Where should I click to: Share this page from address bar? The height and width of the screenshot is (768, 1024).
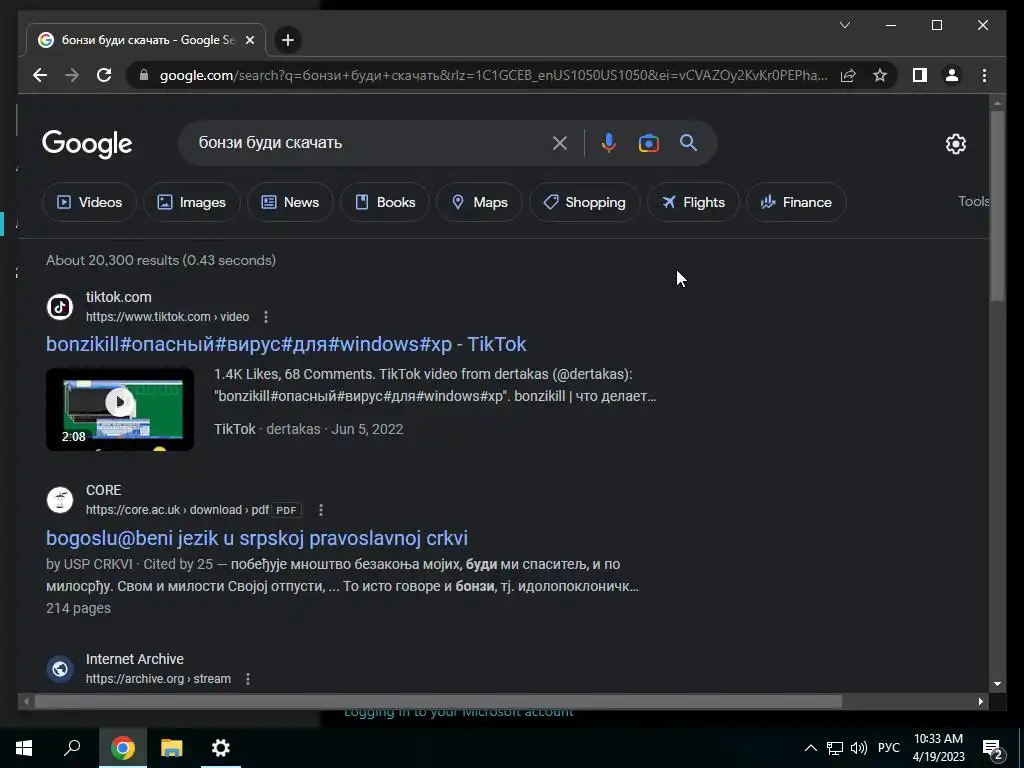[x=848, y=75]
